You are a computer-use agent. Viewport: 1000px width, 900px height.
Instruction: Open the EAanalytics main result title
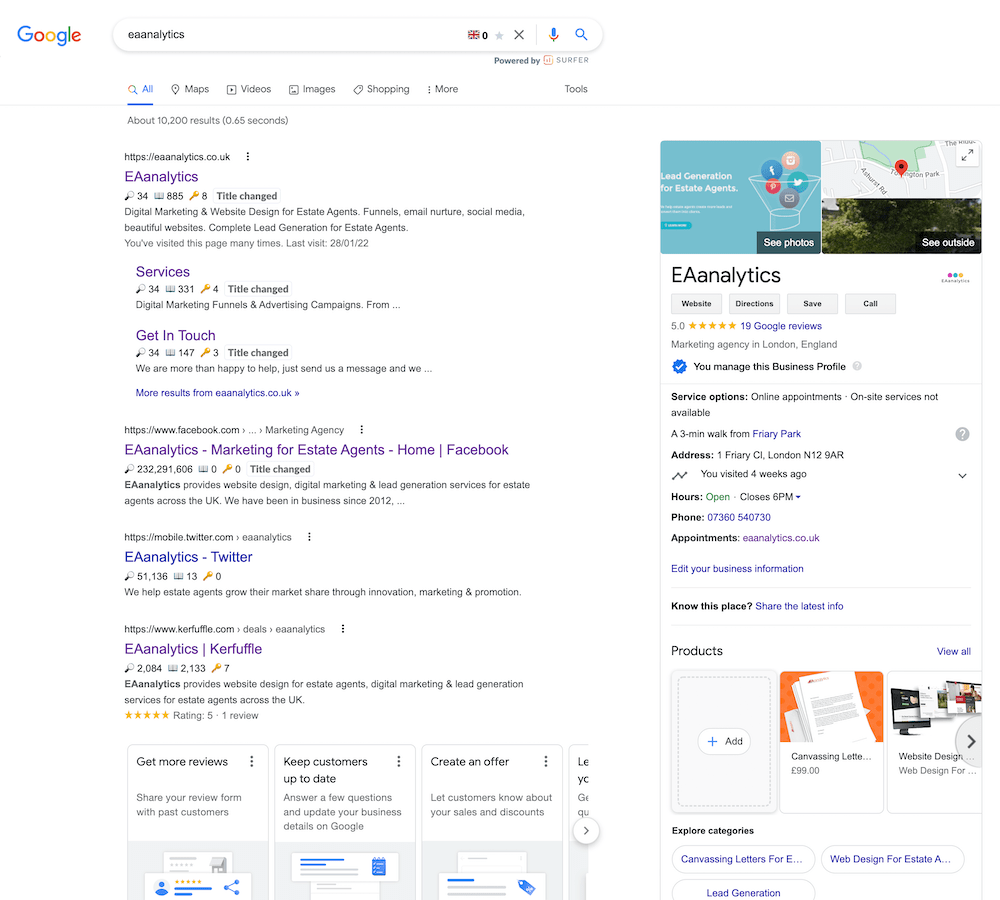pos(161,177)
